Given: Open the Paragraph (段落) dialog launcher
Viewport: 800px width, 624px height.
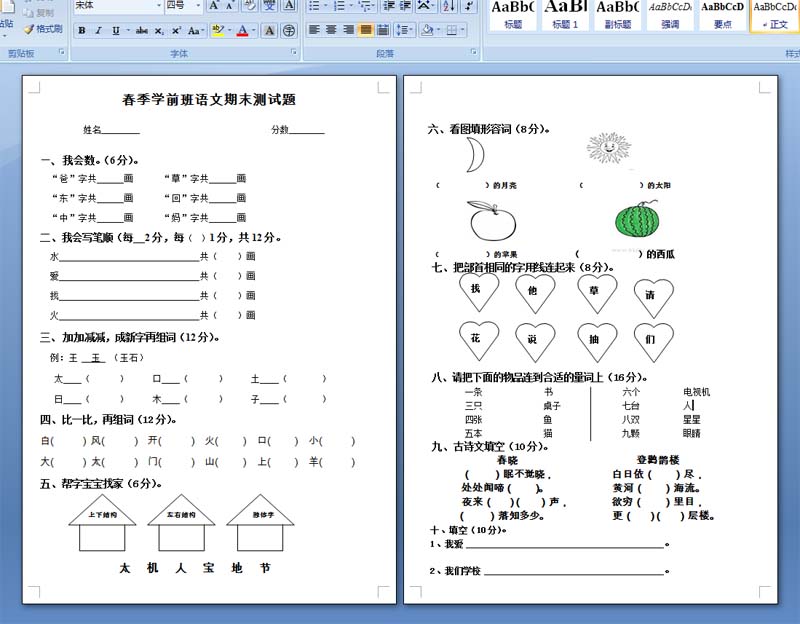Looking at the screenshot, I should [473, 52].
